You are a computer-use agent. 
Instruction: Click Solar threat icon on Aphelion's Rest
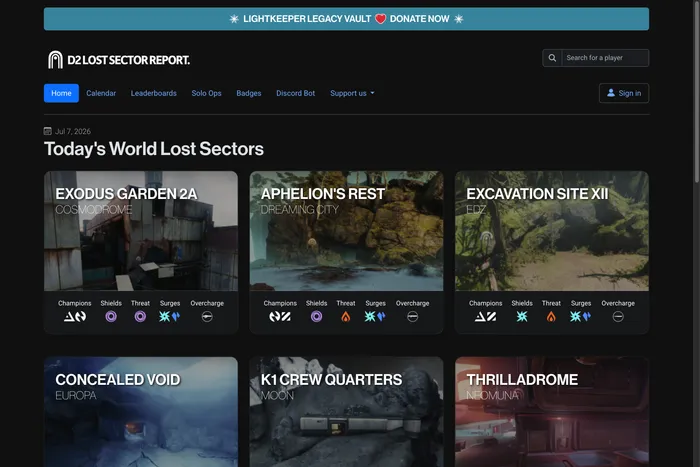(x=346, y=317)
